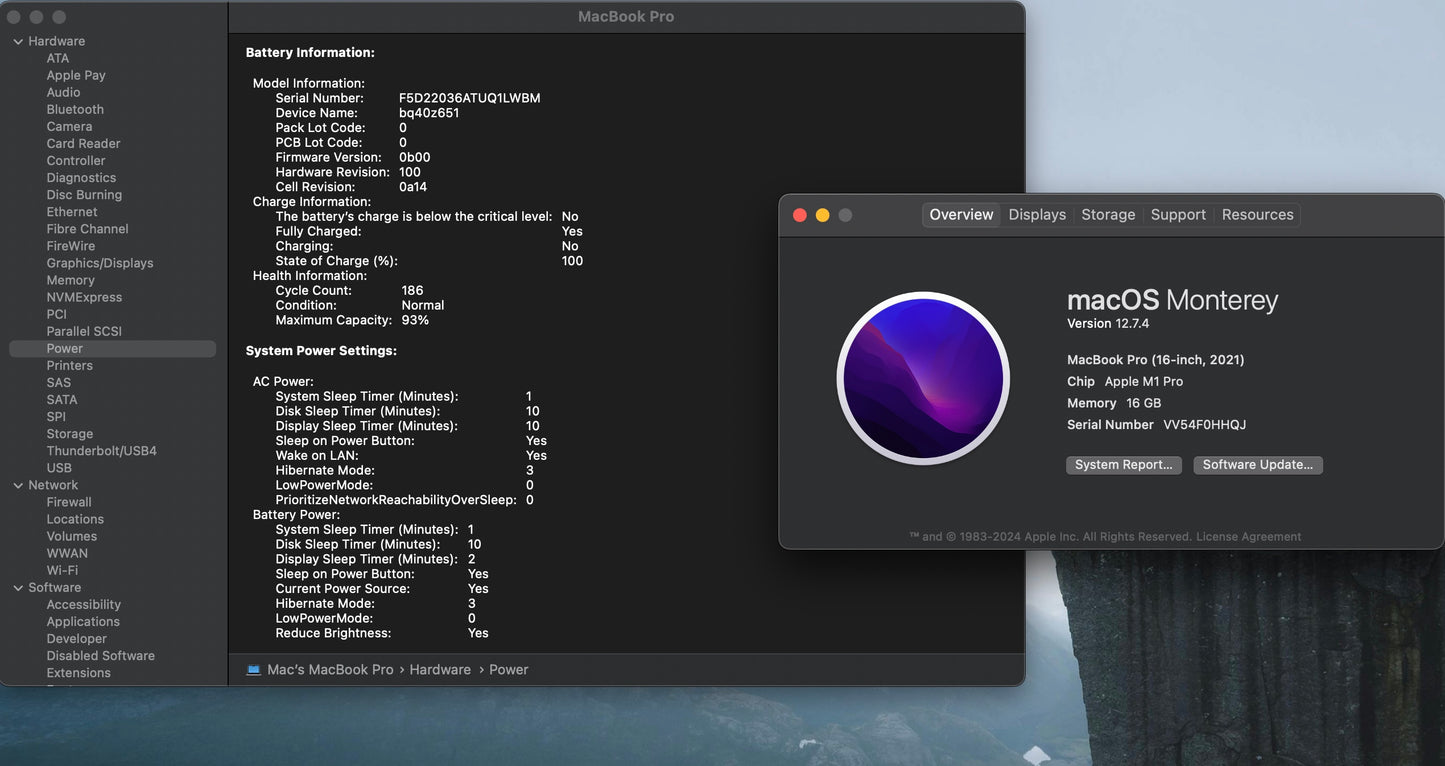Click Version 12.7.4 text

pyautogui.click(x=1108, y=323)
